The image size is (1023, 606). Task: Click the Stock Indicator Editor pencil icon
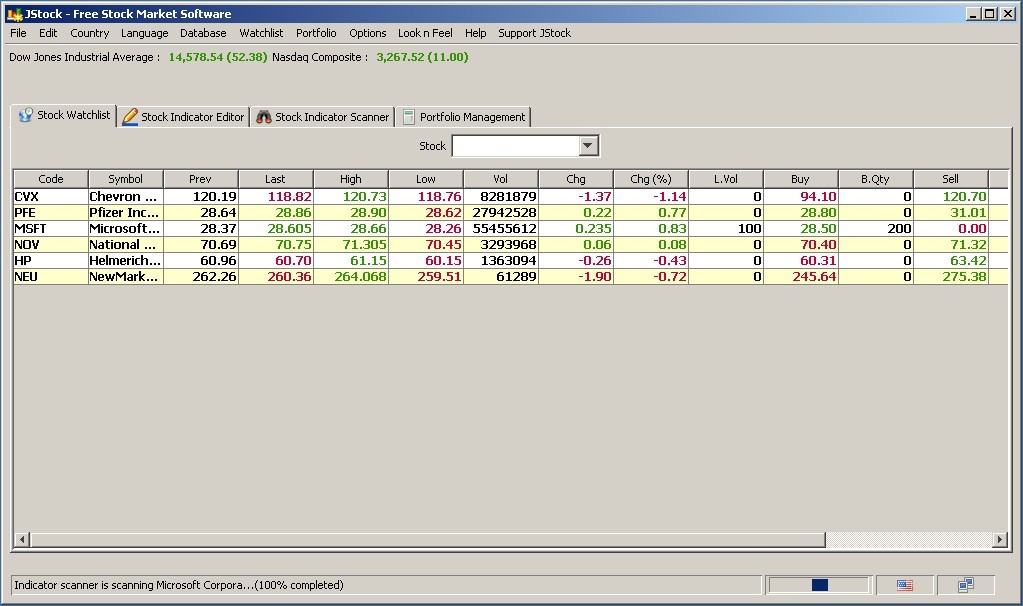[130, 117]
